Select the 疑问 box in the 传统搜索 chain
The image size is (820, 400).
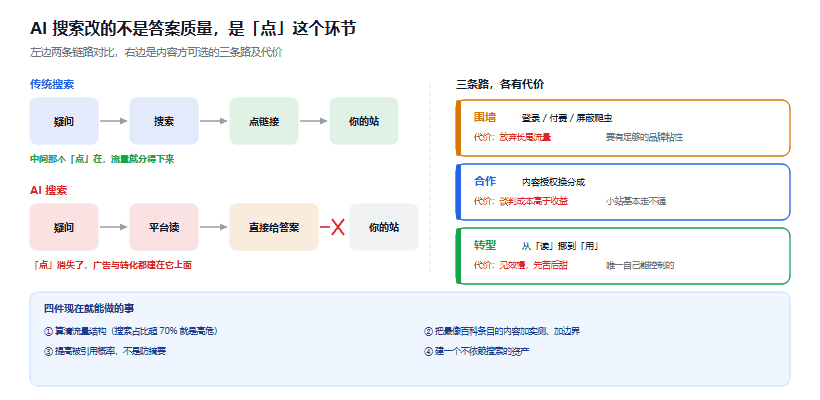click(x=64, y=121)
